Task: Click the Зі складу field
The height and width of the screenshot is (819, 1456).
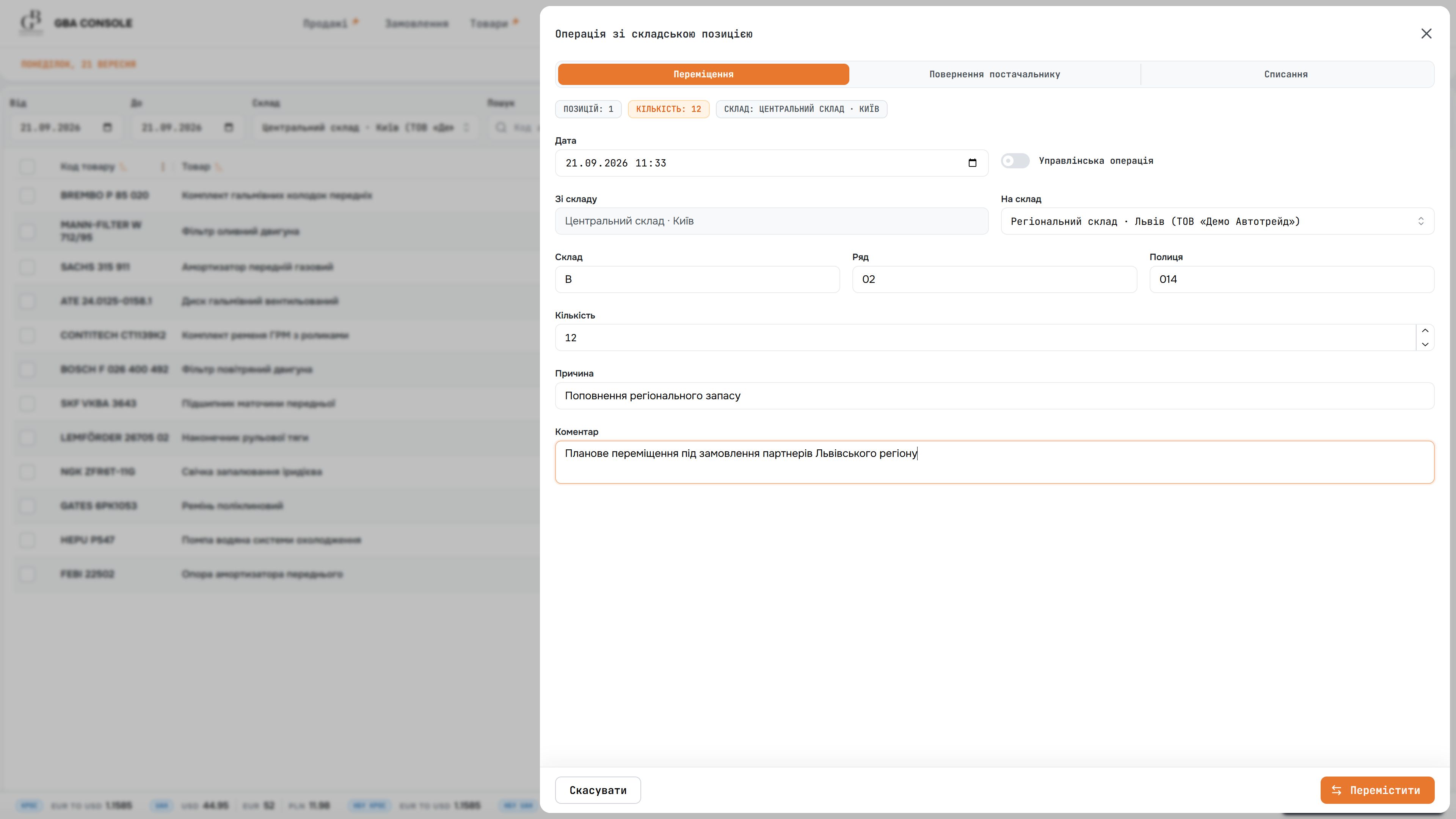Action: click(771, 221)
